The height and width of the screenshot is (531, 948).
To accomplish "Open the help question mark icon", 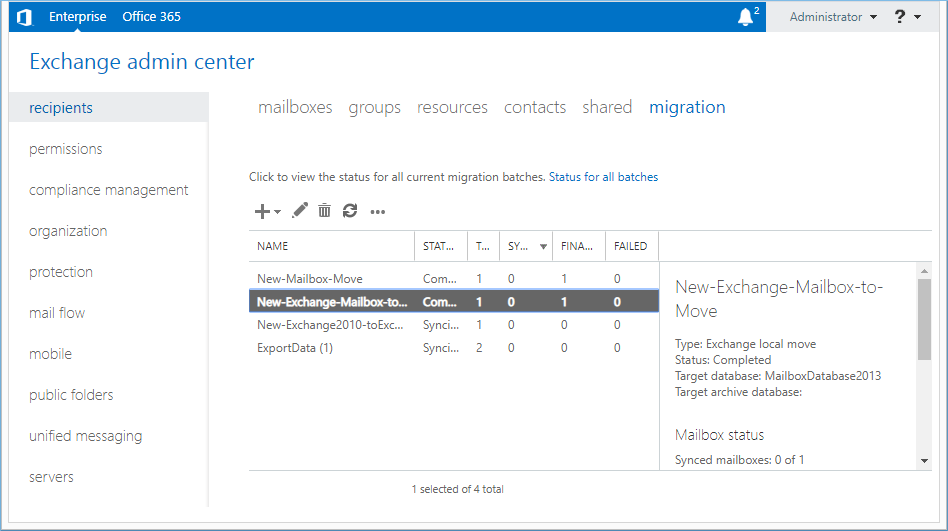I will (900, 16).
